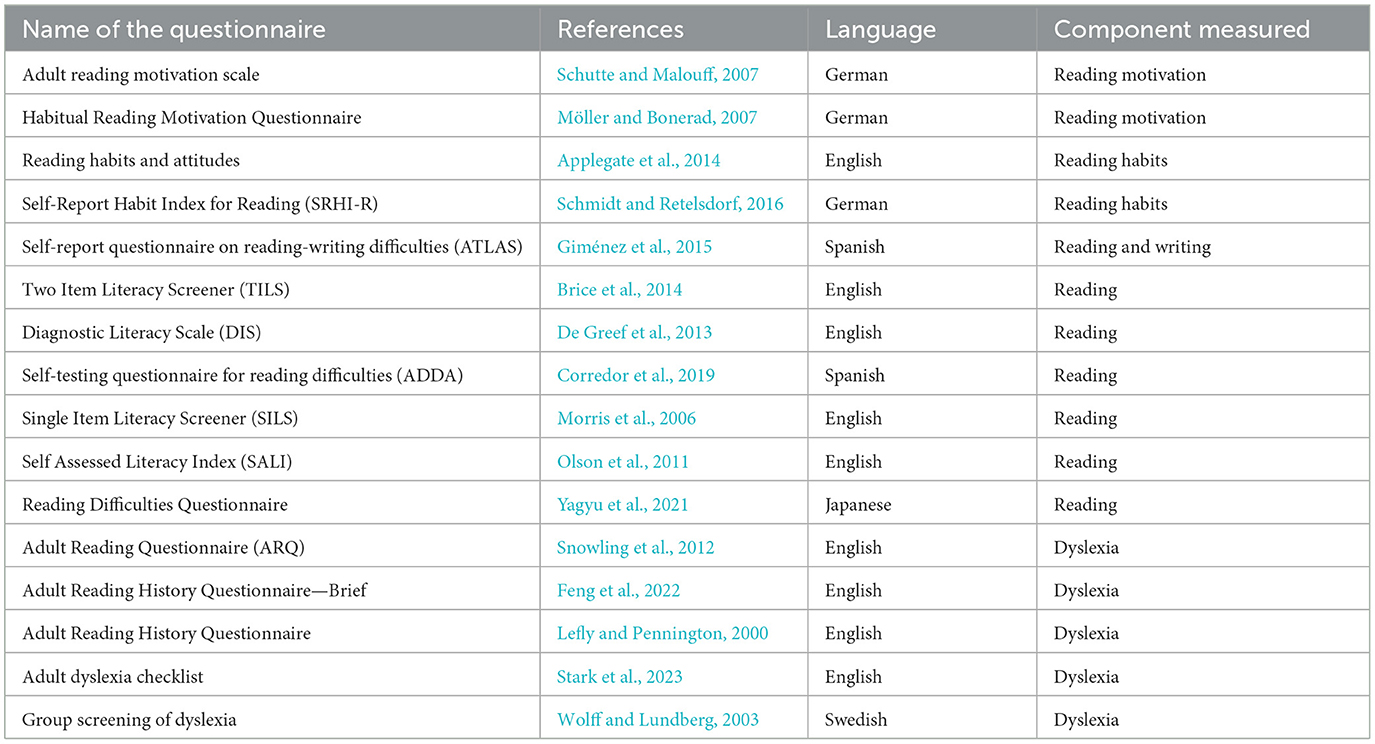This screenshot has width=1375, height=744.
Task: Select 'Habitual Reading Motivation Questionnaire' cell
Action: [271, 118]
